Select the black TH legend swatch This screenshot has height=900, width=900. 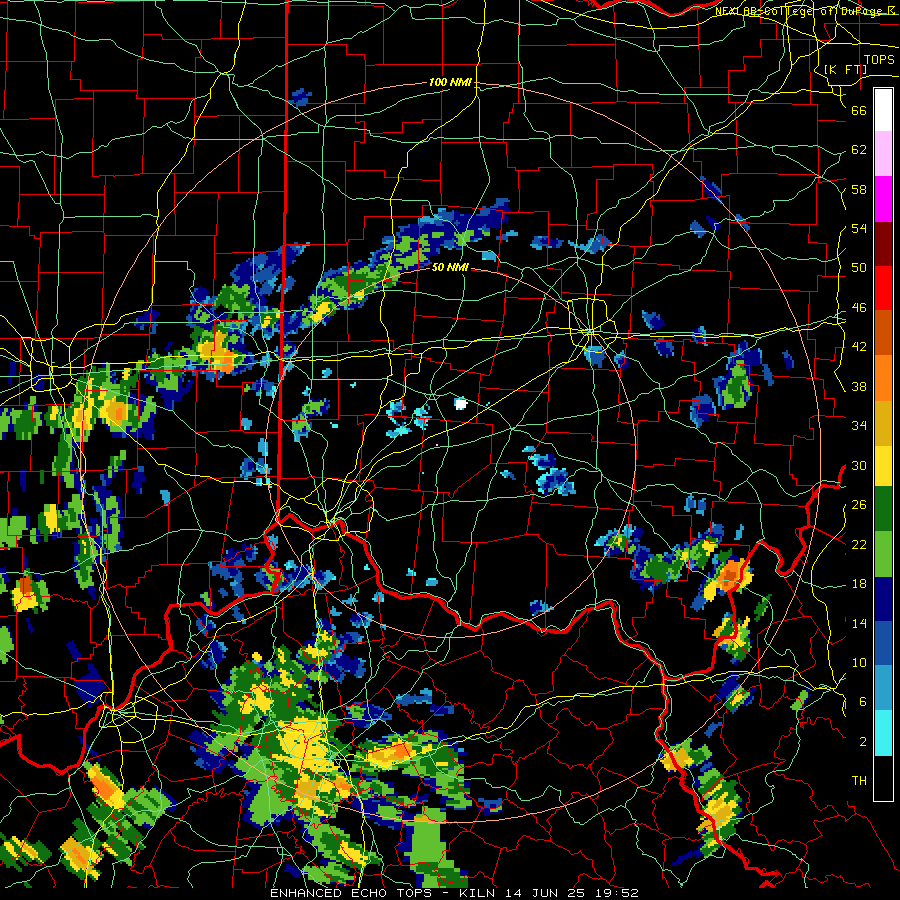[x=883, y=778]
